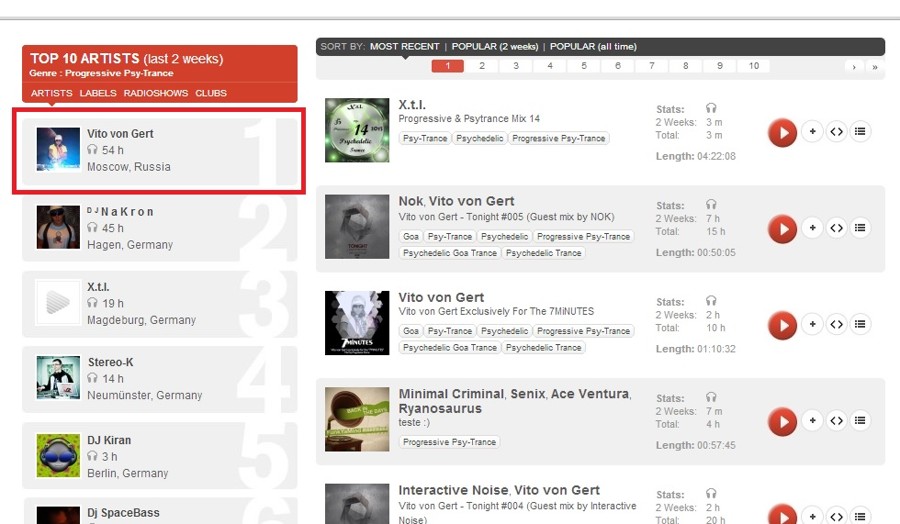Switch to the ARTISTS tab

pyautogui.click(x=52, y=93)
